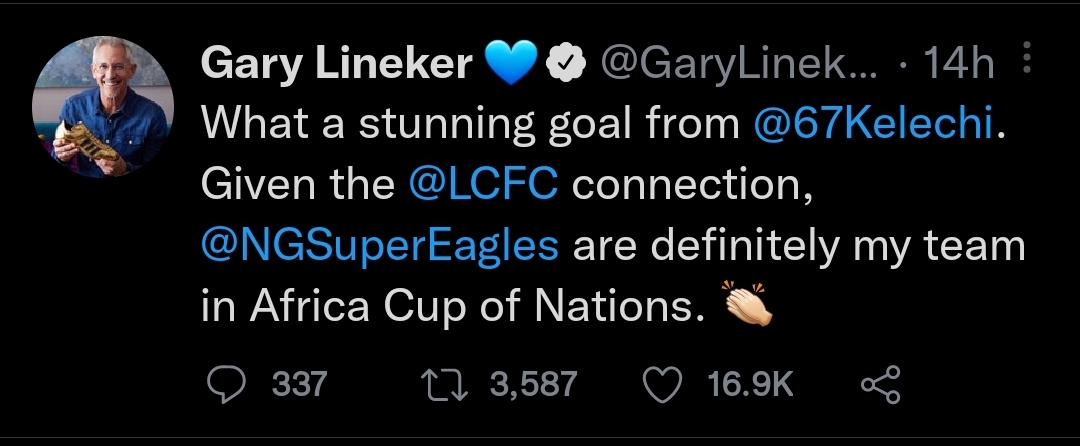Click the 337 replies count

301,384
